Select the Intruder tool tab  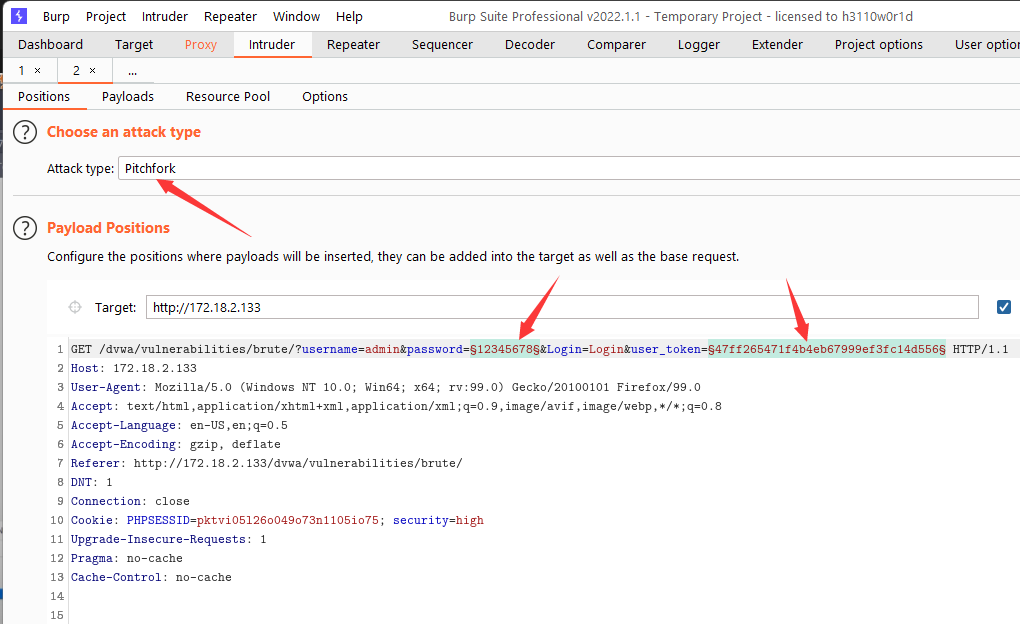point(272,44)
